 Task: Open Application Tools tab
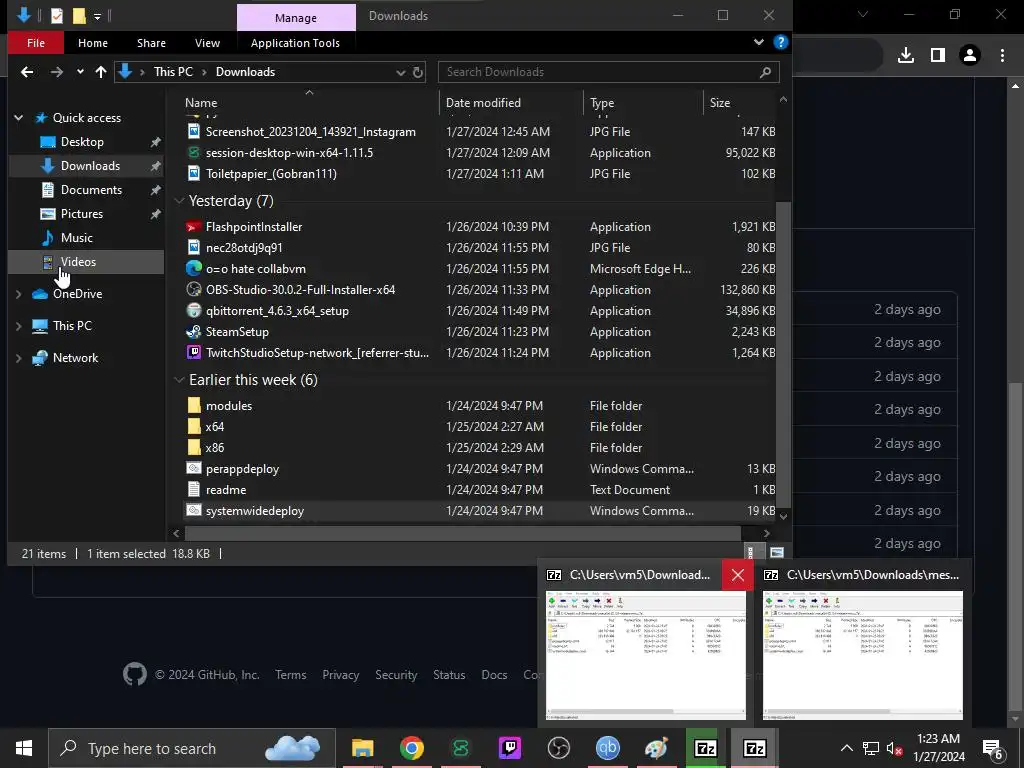295,43
